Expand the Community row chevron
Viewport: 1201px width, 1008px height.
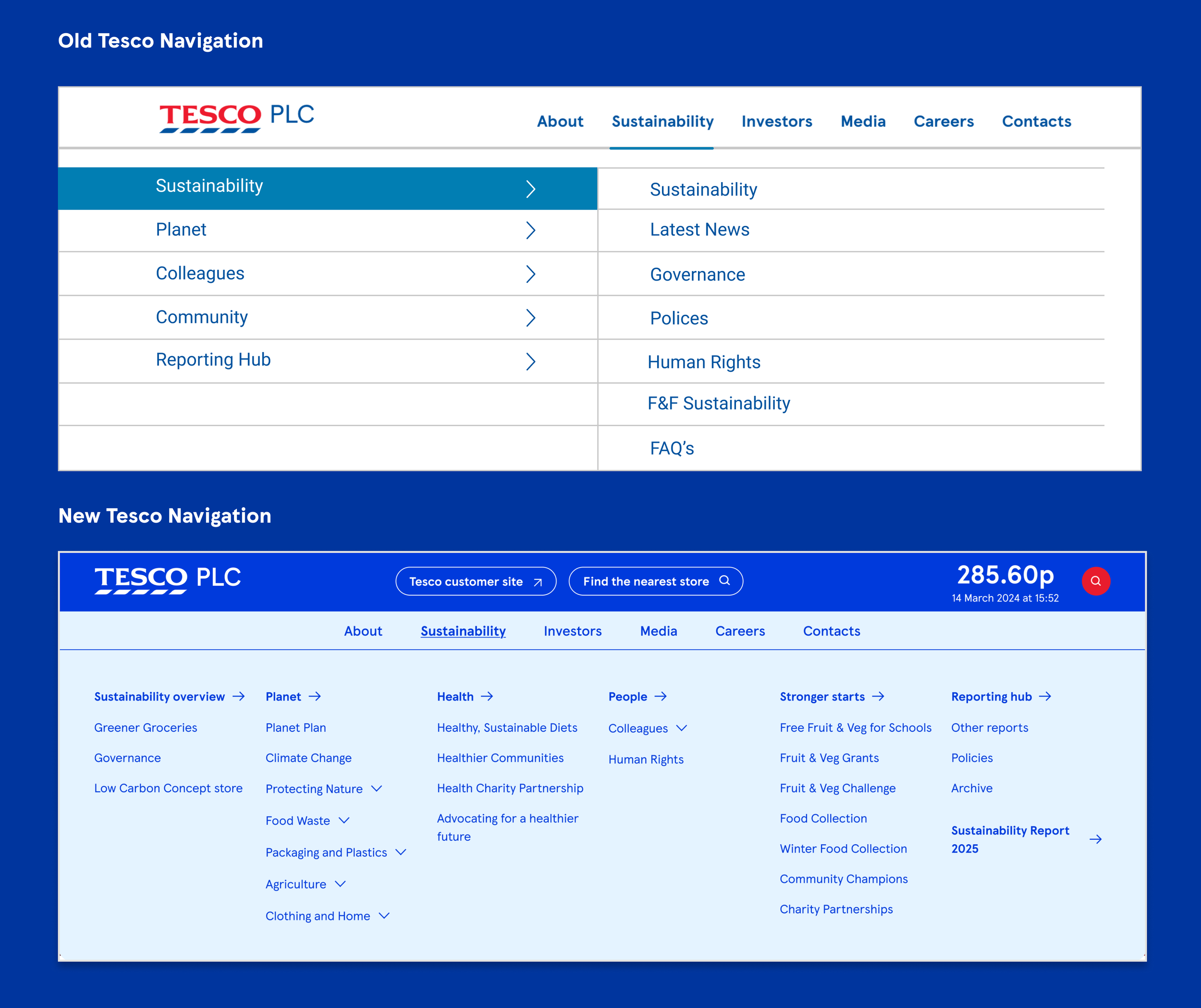pyautogui.click(x=531, y=318)
